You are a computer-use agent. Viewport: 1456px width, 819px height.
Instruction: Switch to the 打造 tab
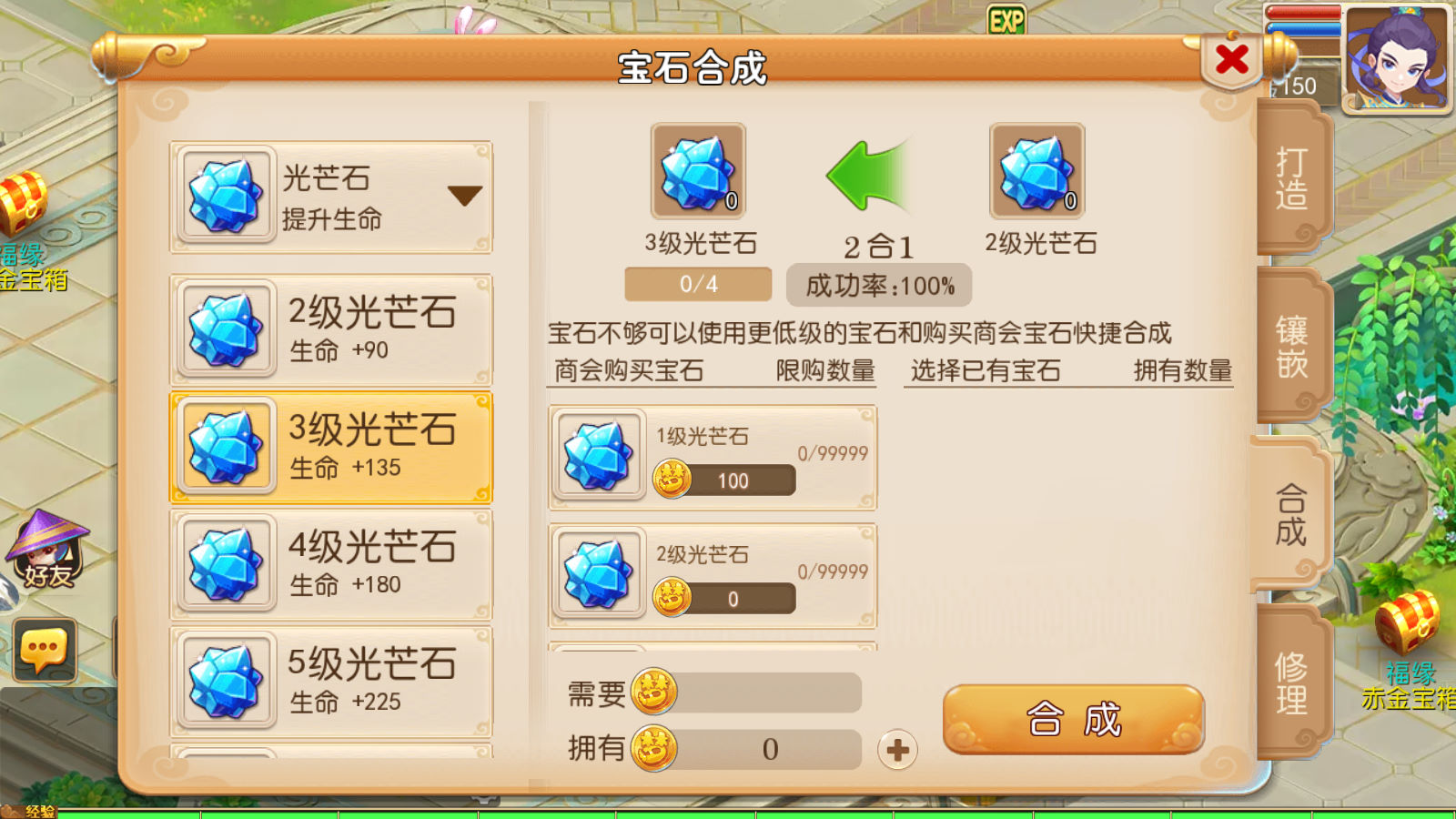click(x=1291, y=178)
